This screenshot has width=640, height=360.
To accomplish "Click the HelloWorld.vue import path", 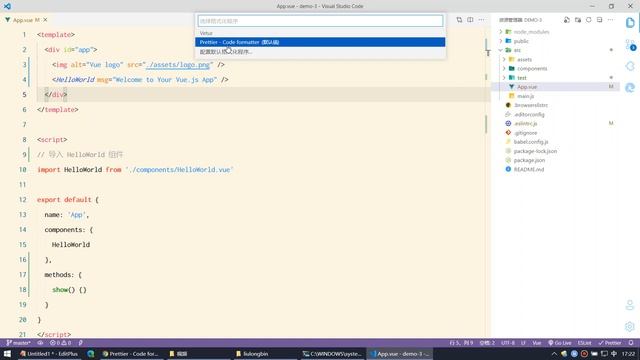I will 179,169.
